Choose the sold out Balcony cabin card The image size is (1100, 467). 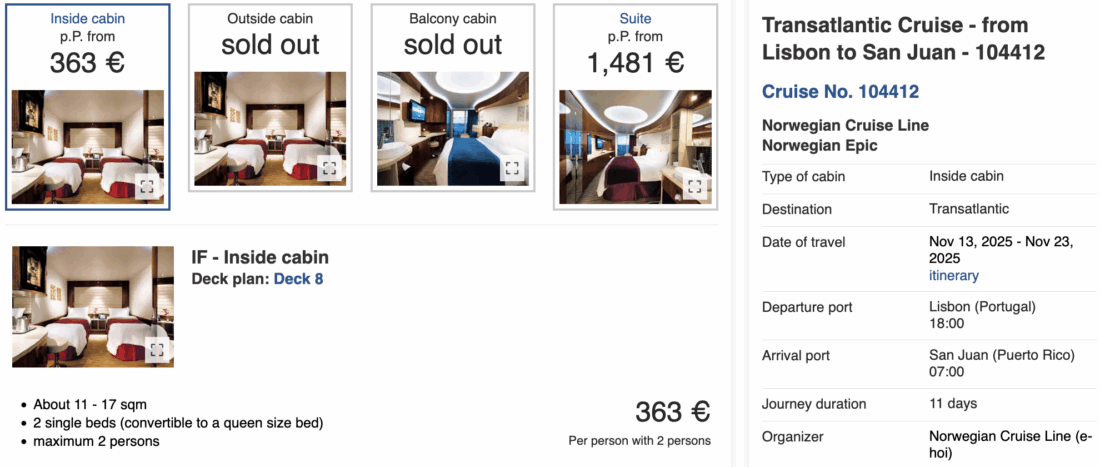click(453, 44)
